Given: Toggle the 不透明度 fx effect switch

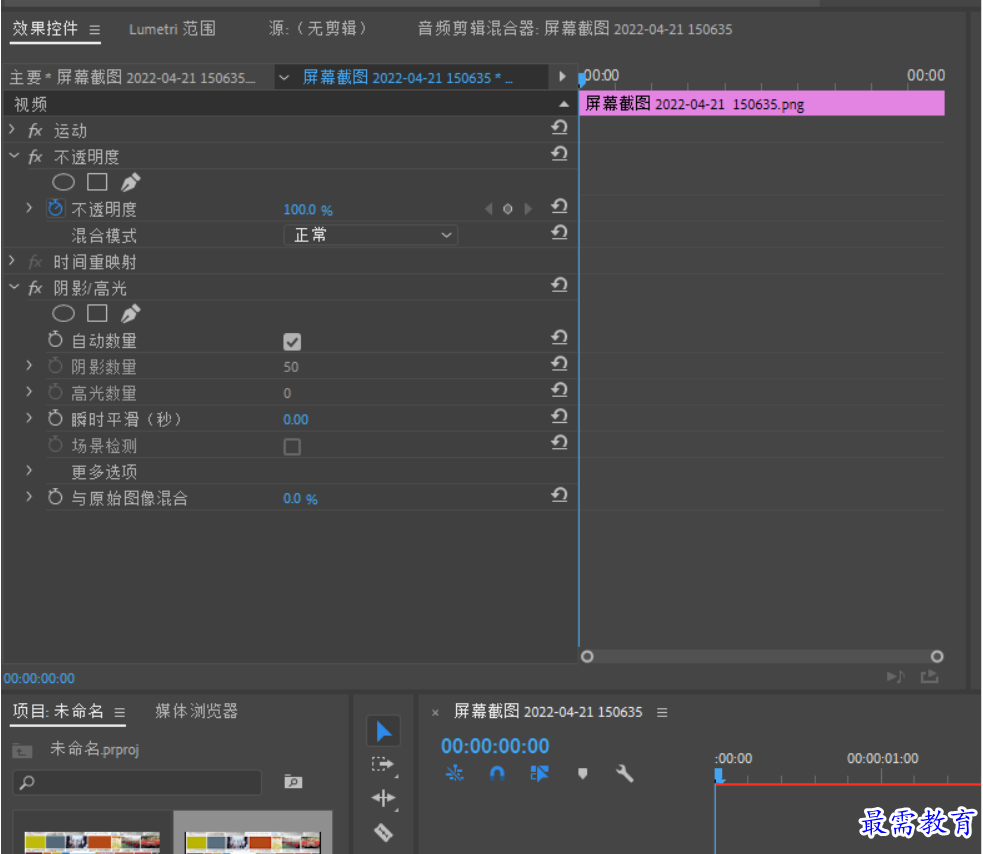Looking at the screenshot, I should point(35,157).
